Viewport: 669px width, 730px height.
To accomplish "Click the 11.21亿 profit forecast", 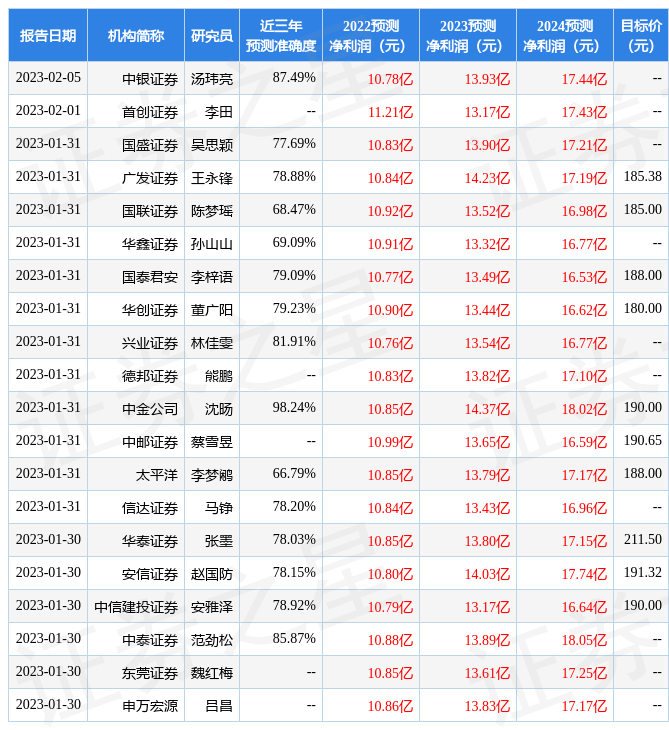I will pos(390,112).
